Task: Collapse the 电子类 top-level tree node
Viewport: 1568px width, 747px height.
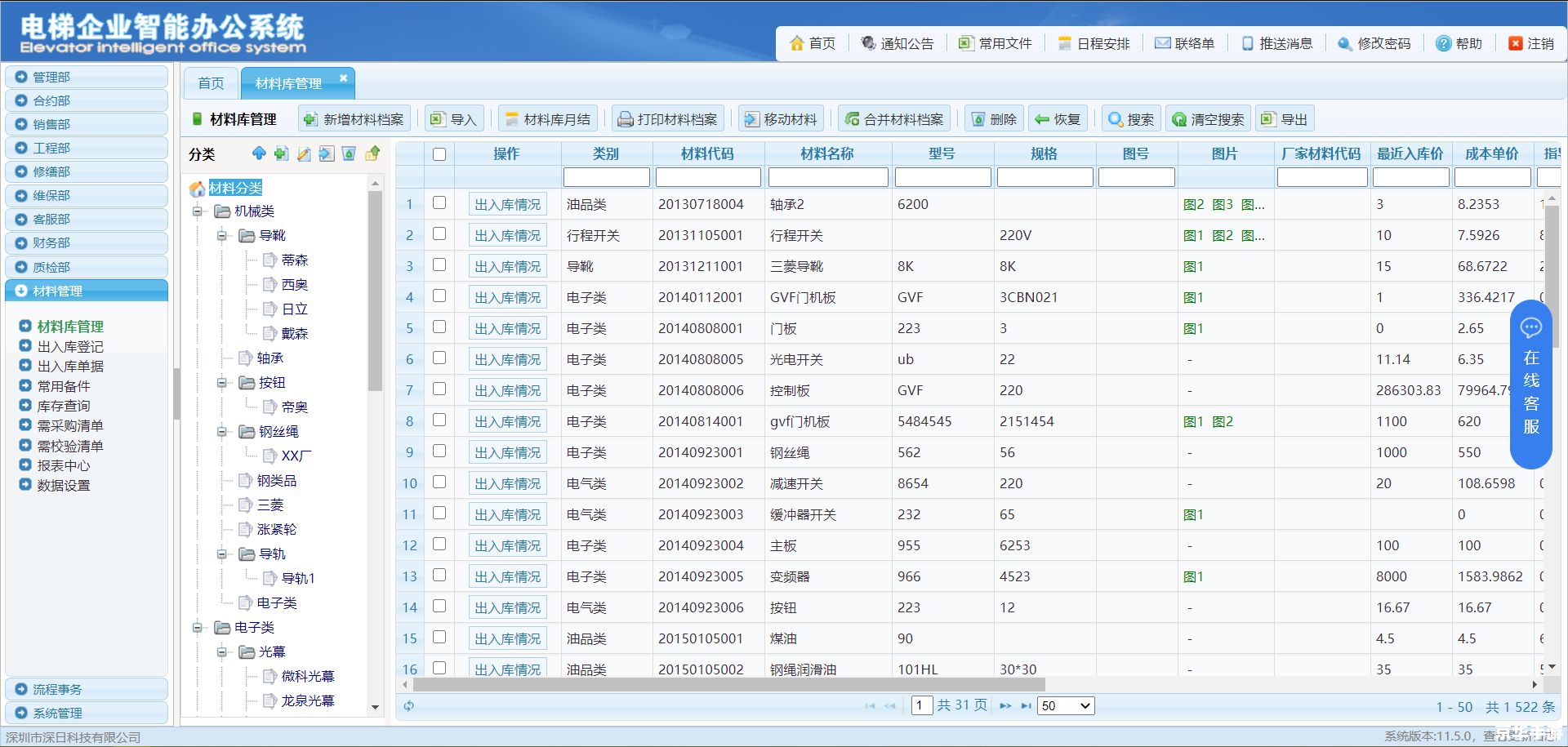Action: point(197,628)
